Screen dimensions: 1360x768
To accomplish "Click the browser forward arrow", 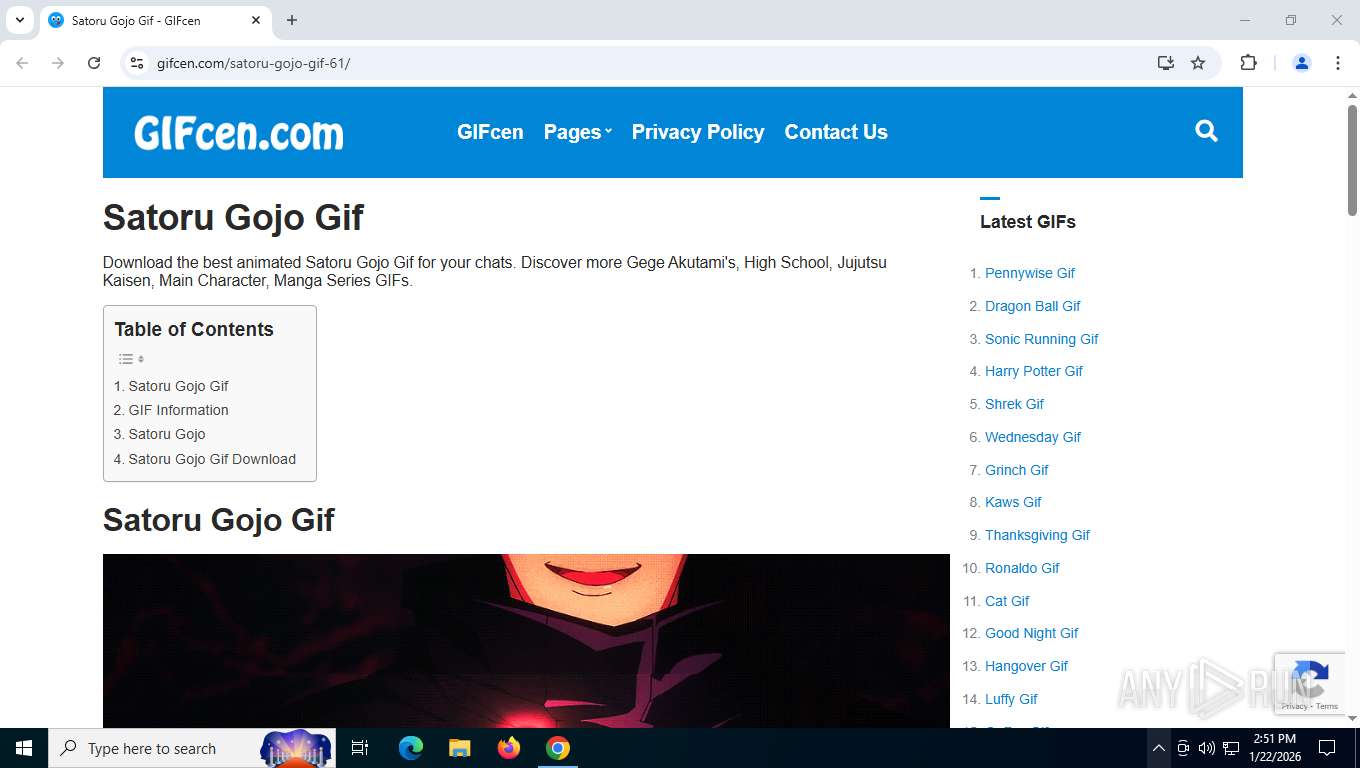I will pyautogui.click(x=58, y=63).
